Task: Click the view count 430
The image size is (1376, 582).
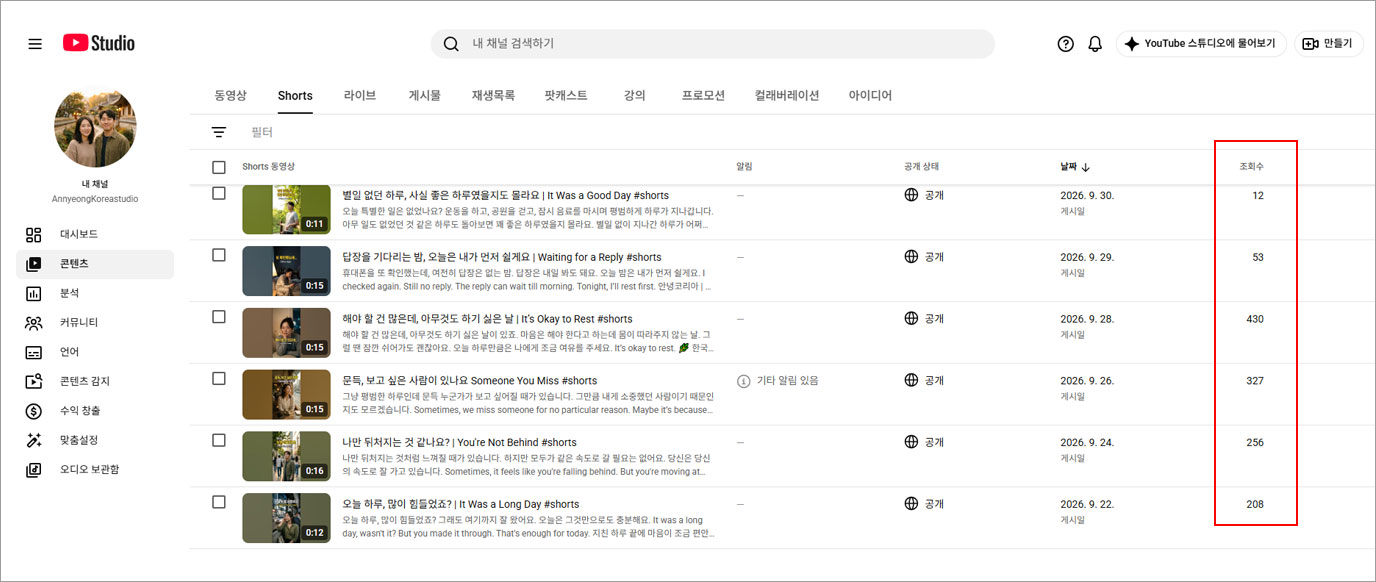Action: tap(1255, 319)
